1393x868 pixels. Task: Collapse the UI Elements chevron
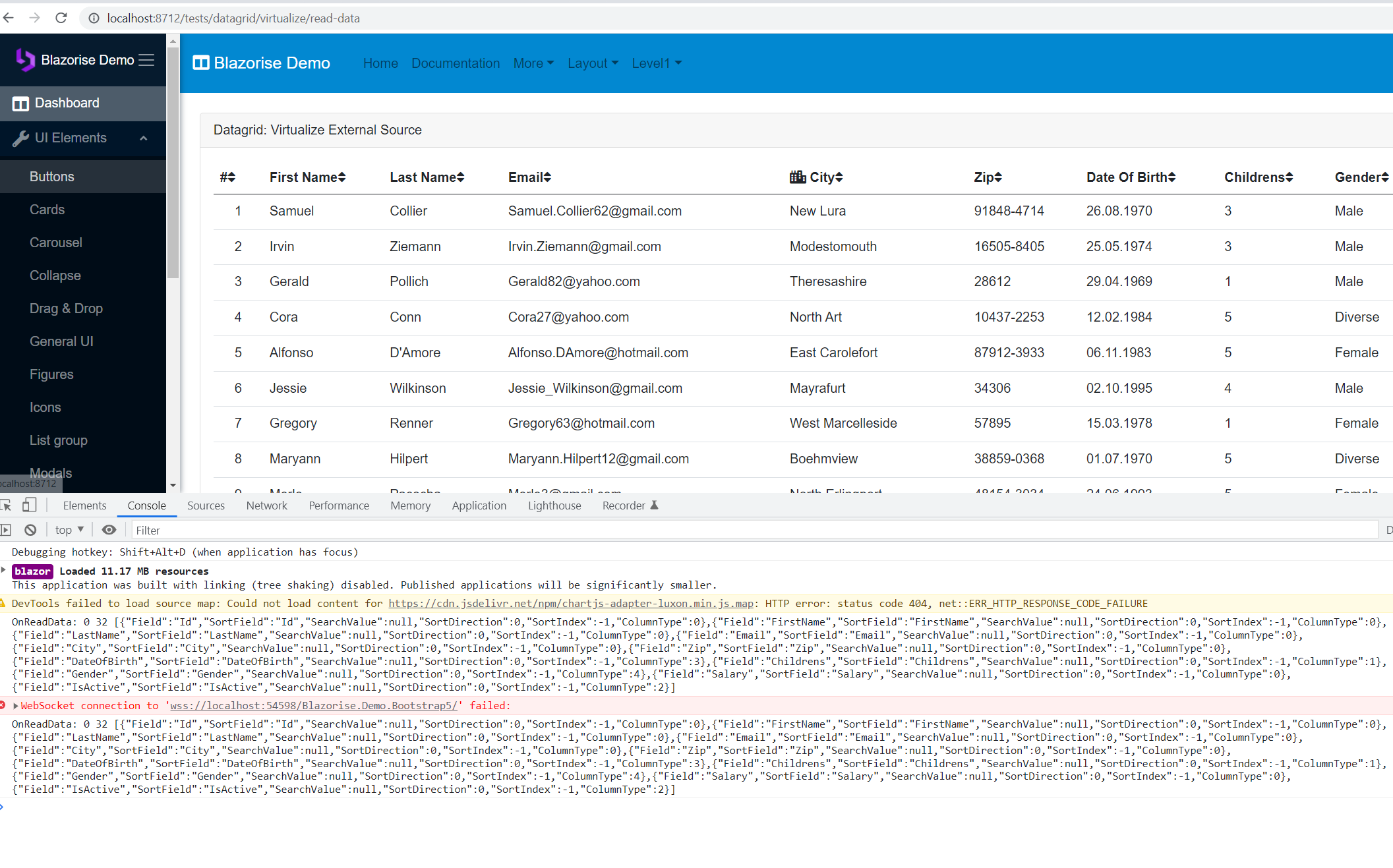tap(144, 138)
